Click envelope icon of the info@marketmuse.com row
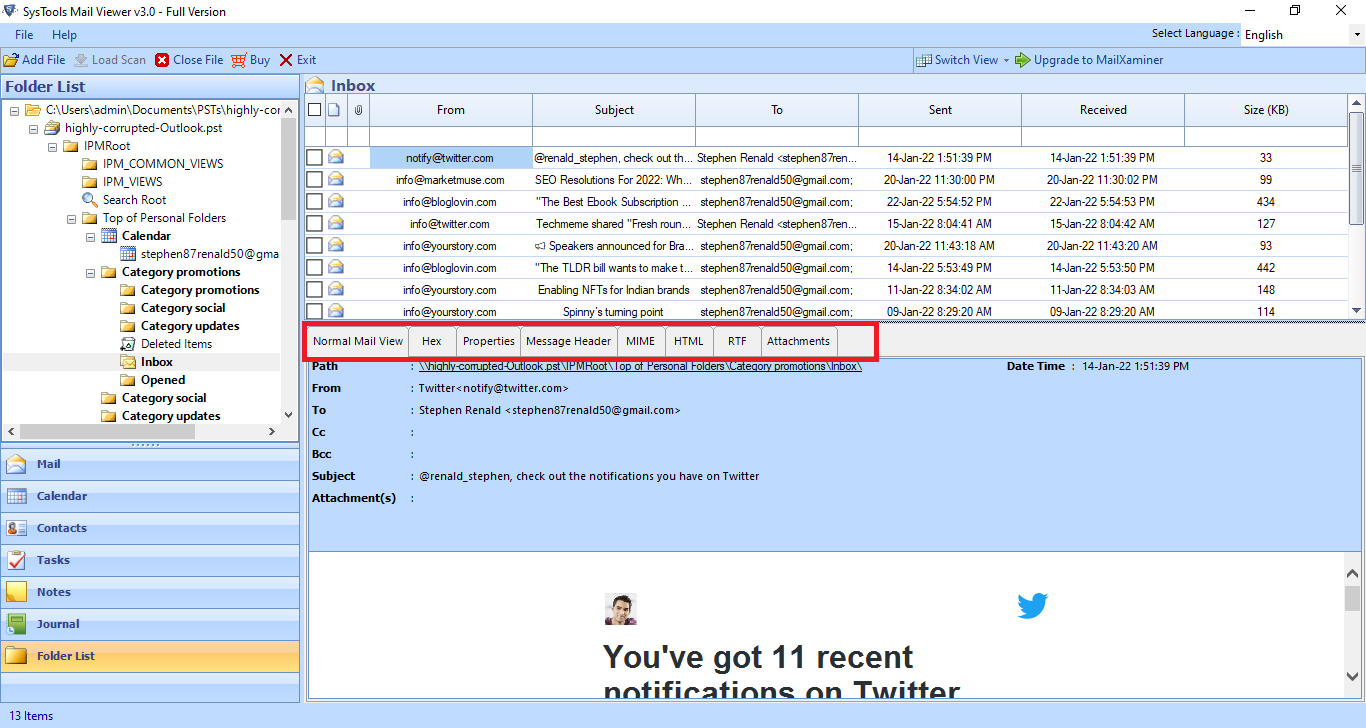 [336, 179]
